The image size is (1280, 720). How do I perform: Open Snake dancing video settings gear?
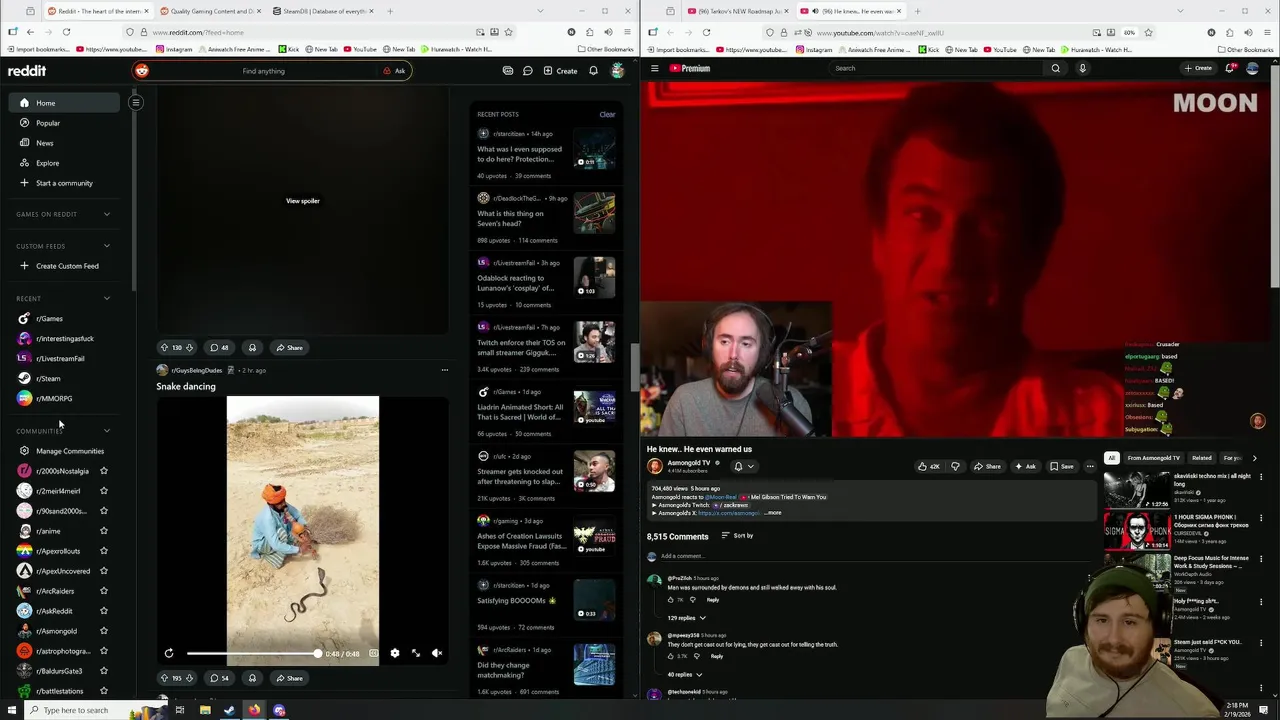(x=395, y=653)
